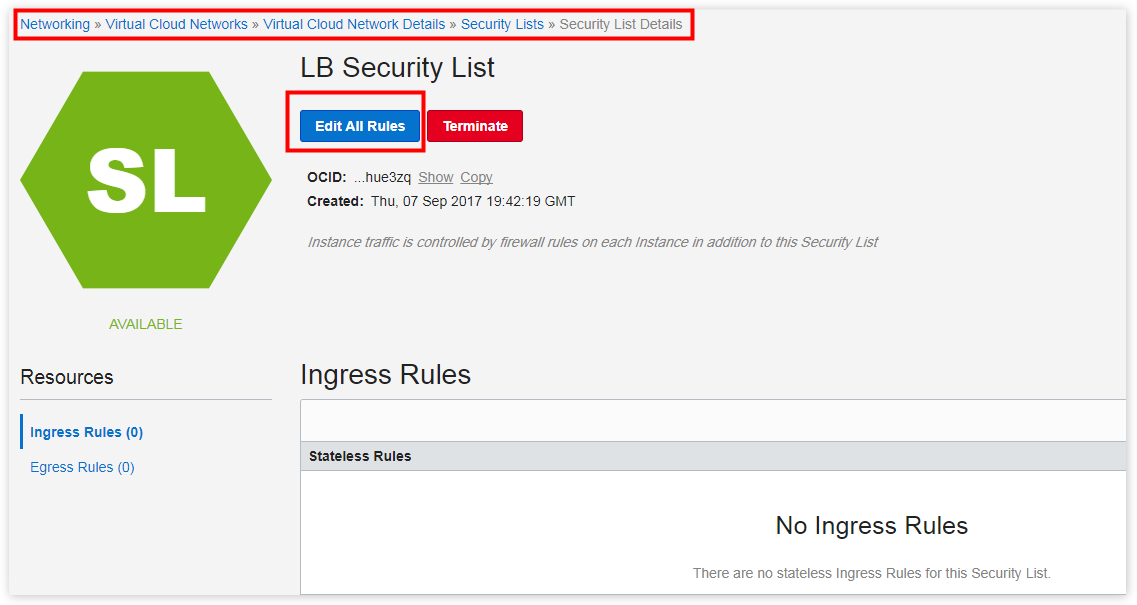Screen dimensions: 1137x605
Task: Click the LB Security List title
Action: pos(396,67)
